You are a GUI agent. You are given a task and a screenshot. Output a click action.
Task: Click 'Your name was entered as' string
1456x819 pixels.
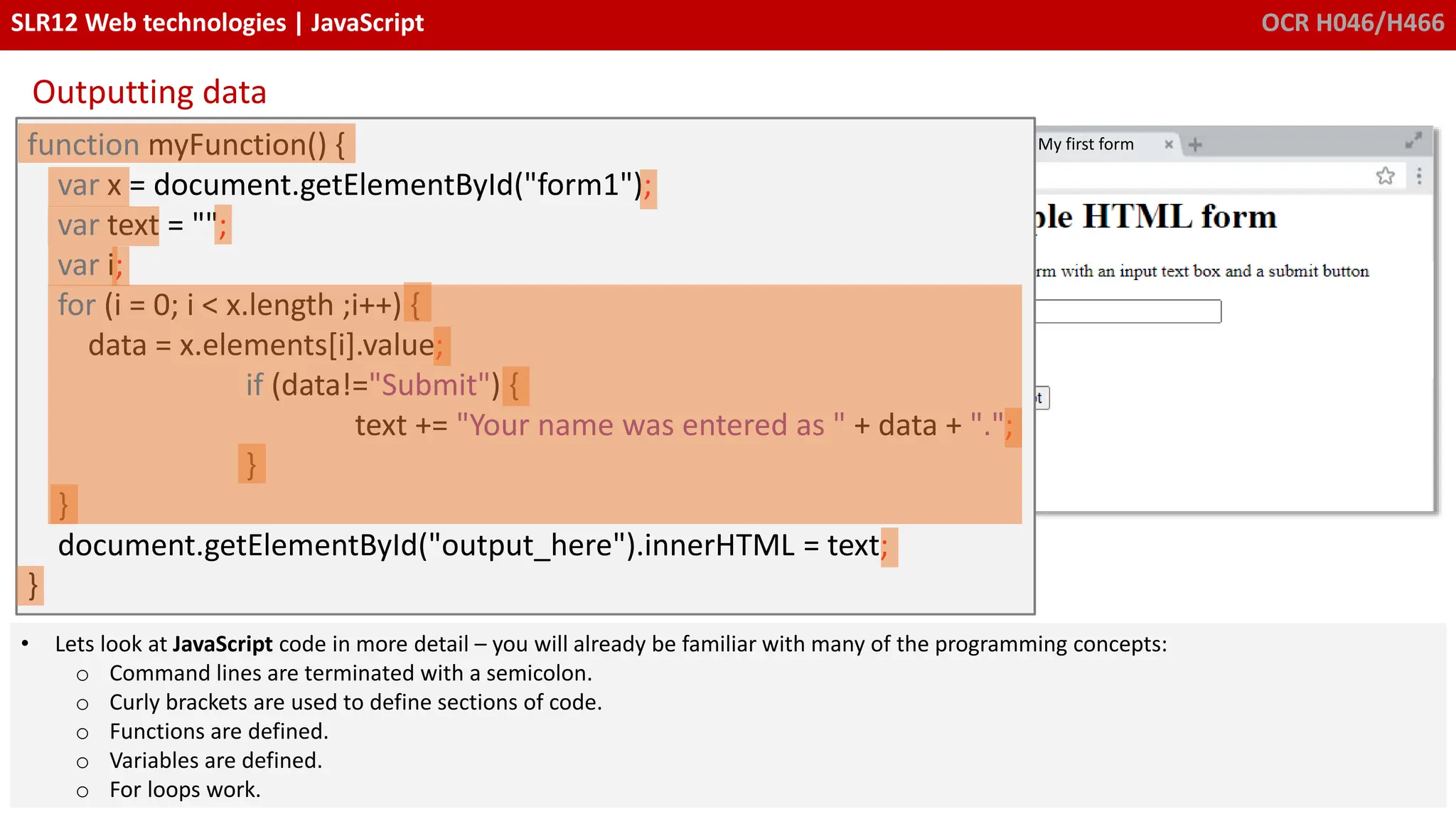(651, 425)
